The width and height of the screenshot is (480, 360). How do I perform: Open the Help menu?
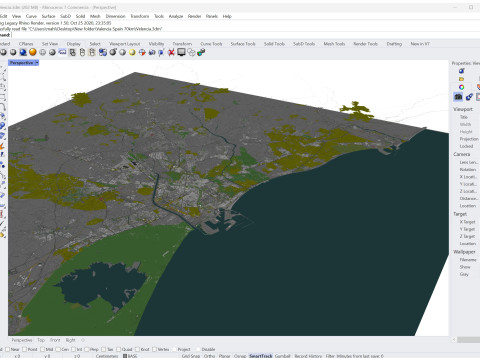coord(227,16)
